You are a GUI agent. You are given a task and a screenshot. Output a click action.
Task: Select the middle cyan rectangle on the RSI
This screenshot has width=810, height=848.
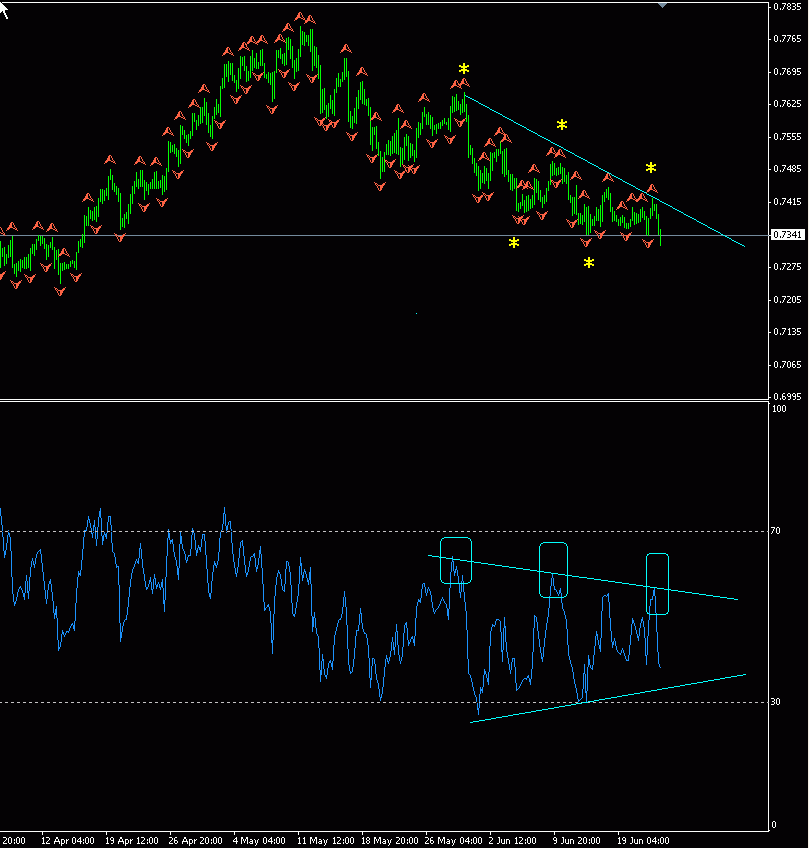(x=554, y=570)
